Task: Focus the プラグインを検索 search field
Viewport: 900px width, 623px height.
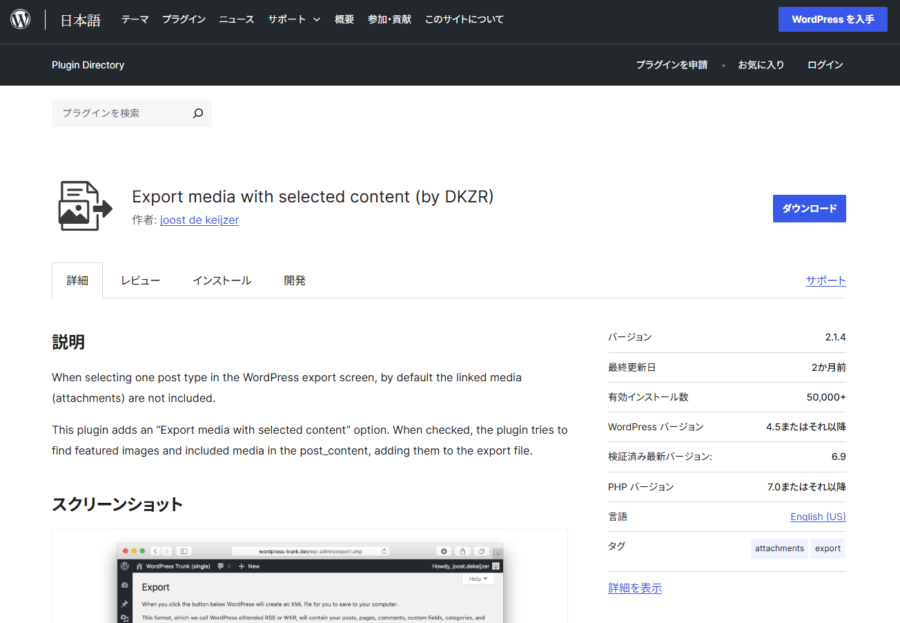Action: point(120,113)
